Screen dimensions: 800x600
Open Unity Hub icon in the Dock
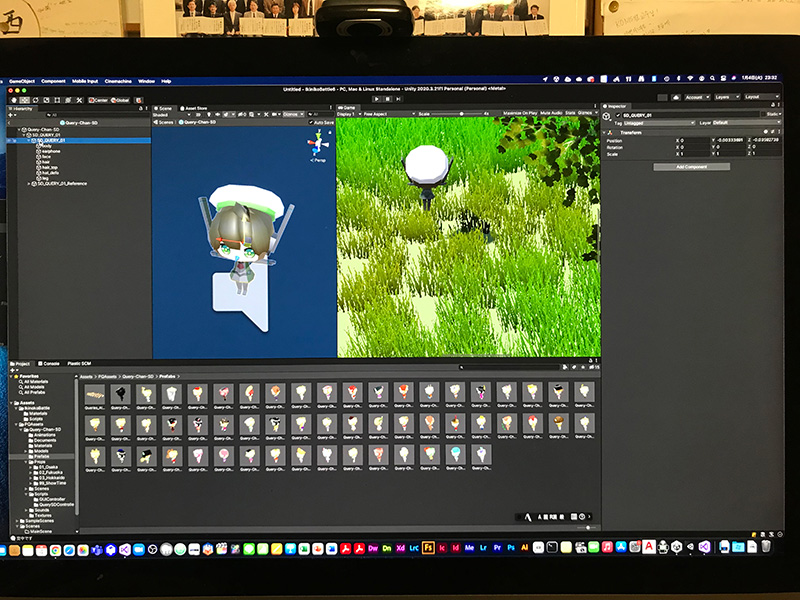677,547
